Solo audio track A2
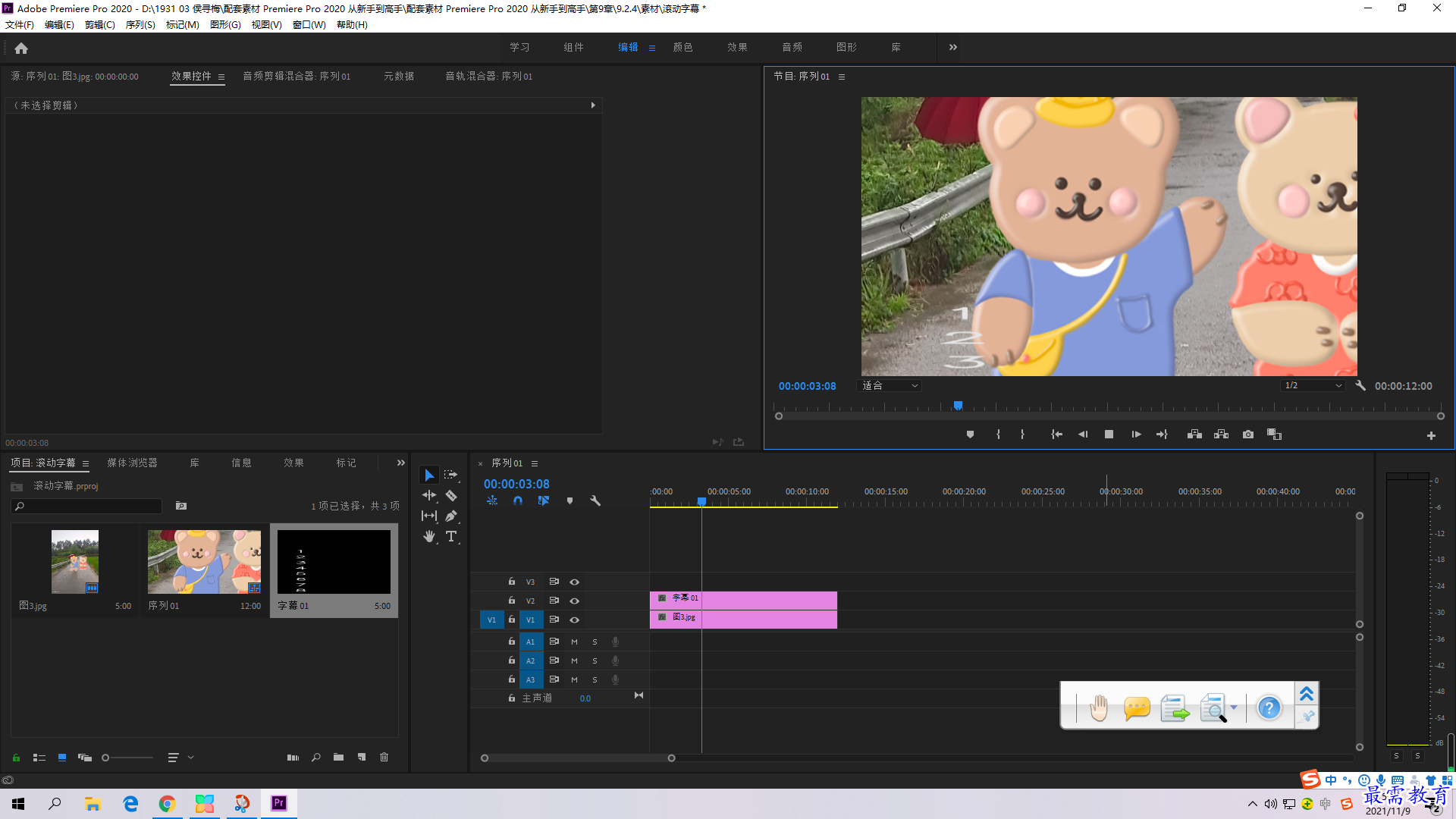 pos(595,661)
